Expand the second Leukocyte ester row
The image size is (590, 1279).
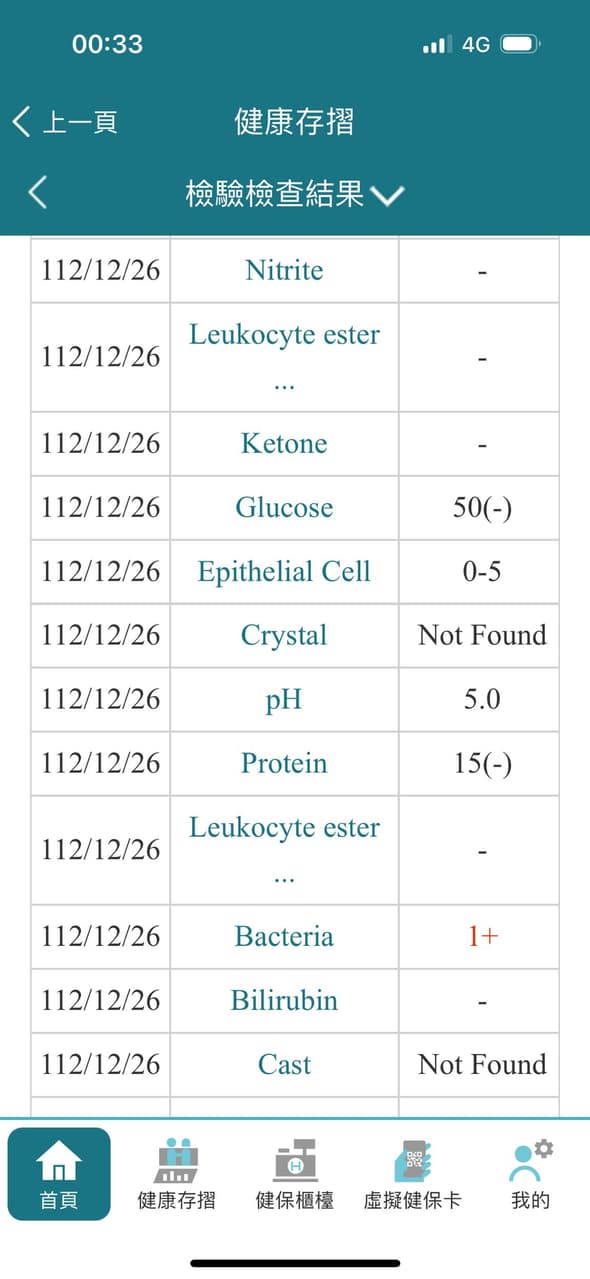tap(284, 850)
